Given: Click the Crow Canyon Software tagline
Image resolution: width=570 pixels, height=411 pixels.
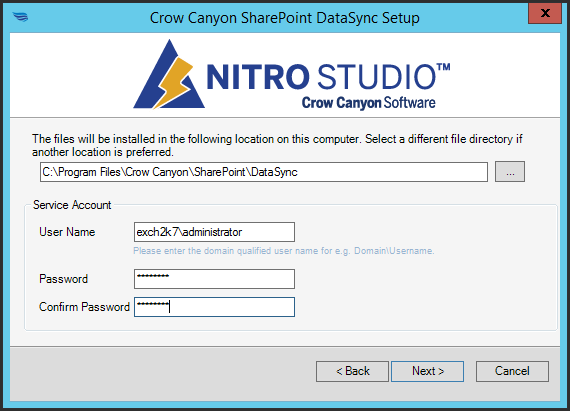Looking at the screenshot, I should 368,103.
